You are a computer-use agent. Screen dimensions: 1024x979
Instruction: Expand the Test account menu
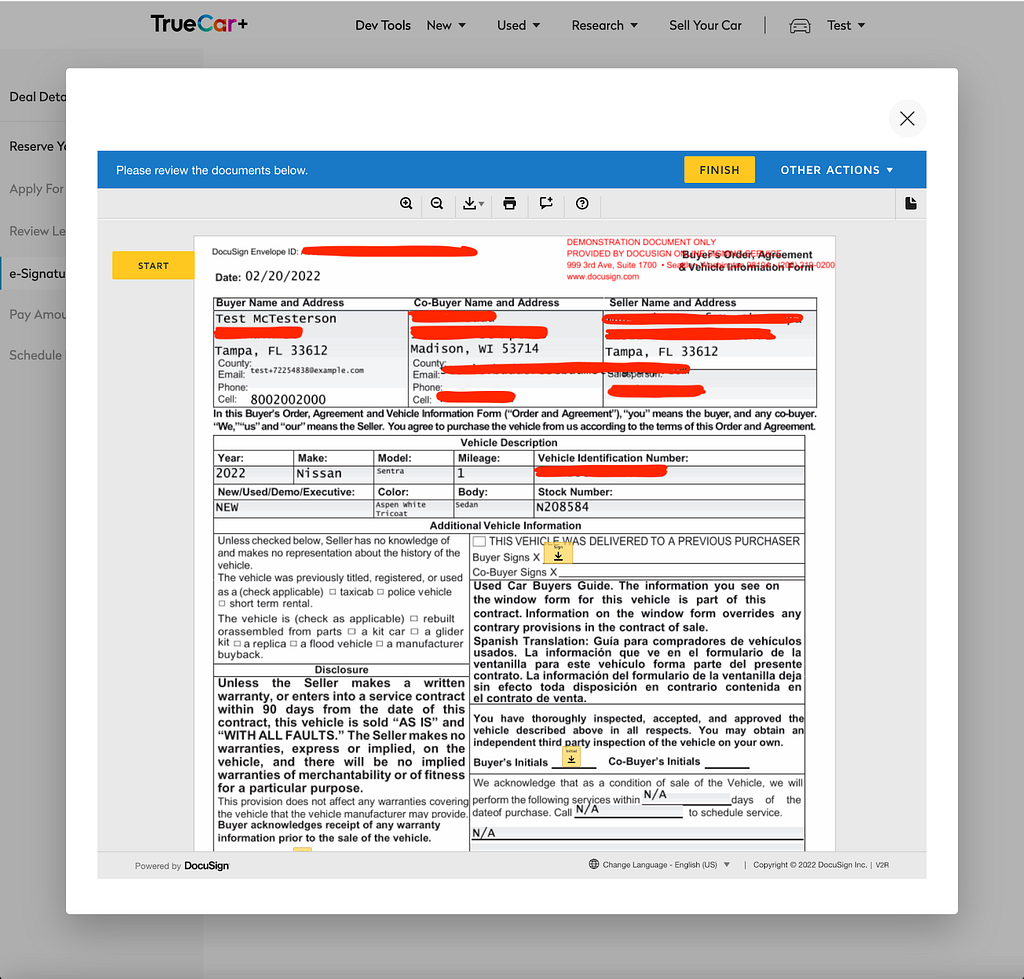[846, 25]
